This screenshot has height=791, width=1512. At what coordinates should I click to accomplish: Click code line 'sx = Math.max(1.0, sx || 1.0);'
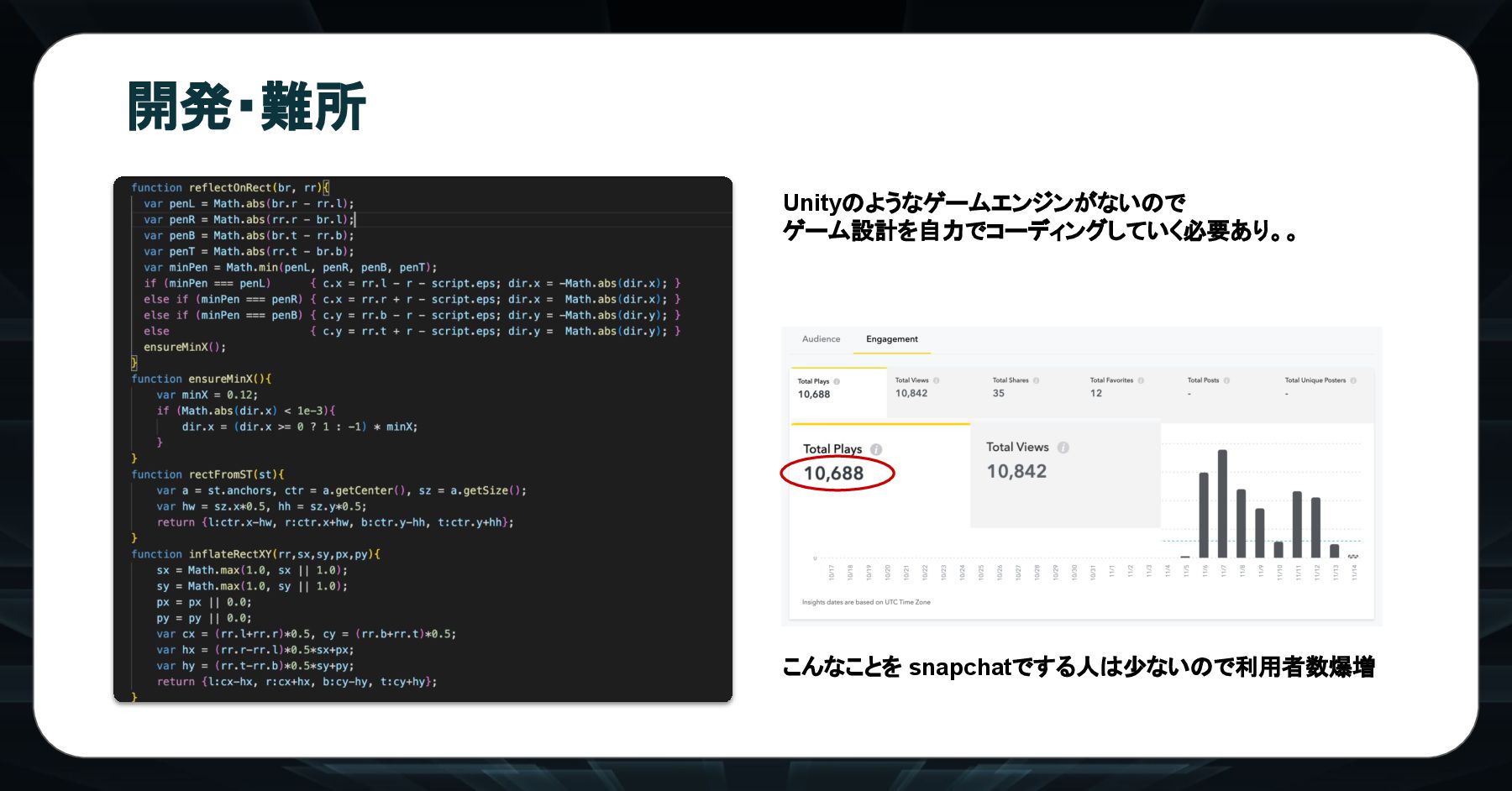(x=252, y=570)
